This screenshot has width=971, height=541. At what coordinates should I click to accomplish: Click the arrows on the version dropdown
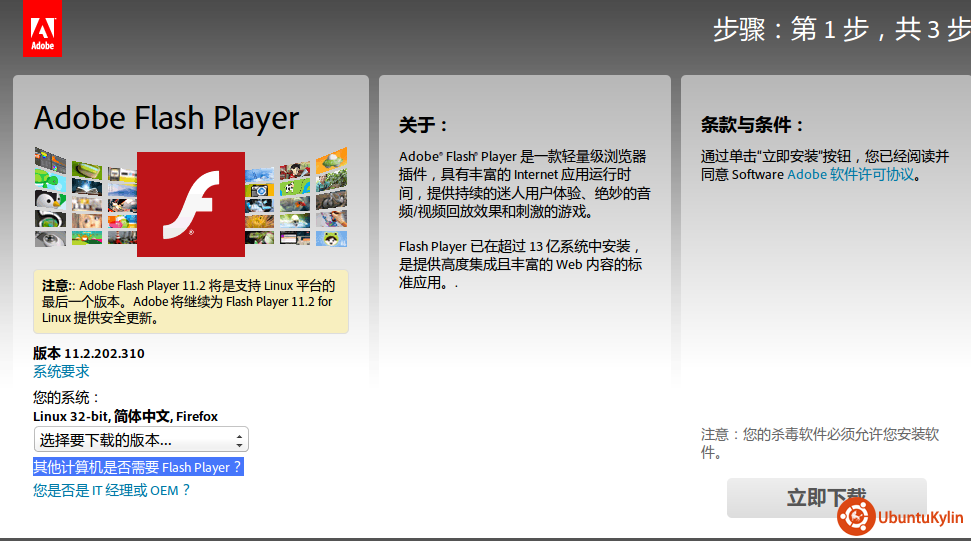click(x=239, y=440)
